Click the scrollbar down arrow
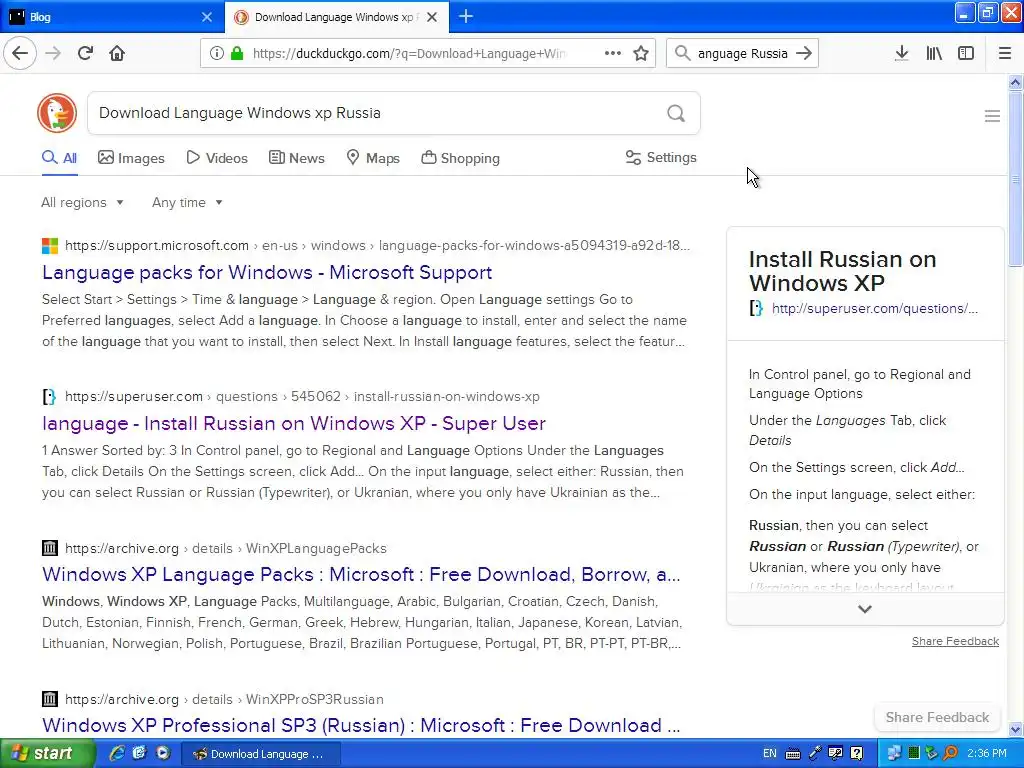Screen dimensions: 1024x768 coord(1015,729)
